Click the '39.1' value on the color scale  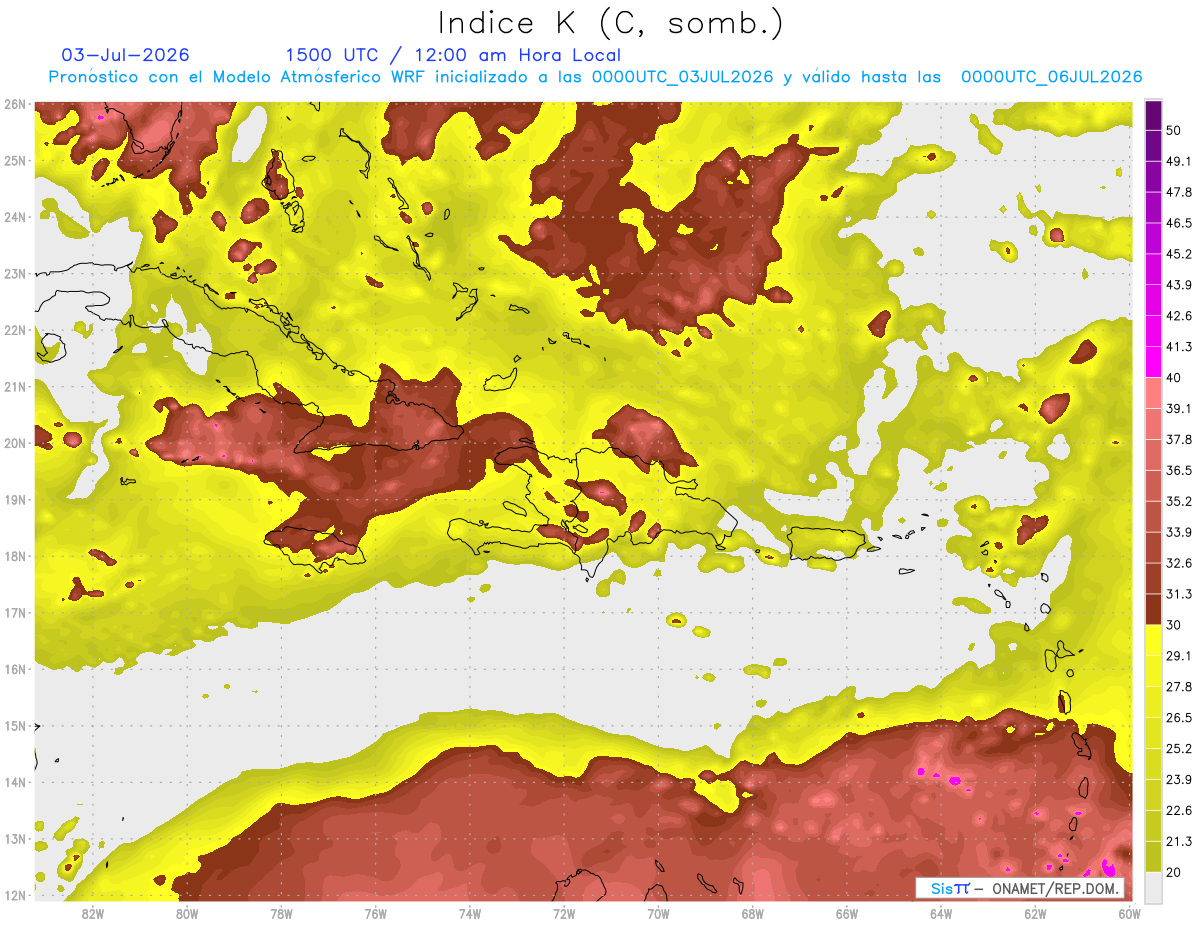coord(1178,408)
